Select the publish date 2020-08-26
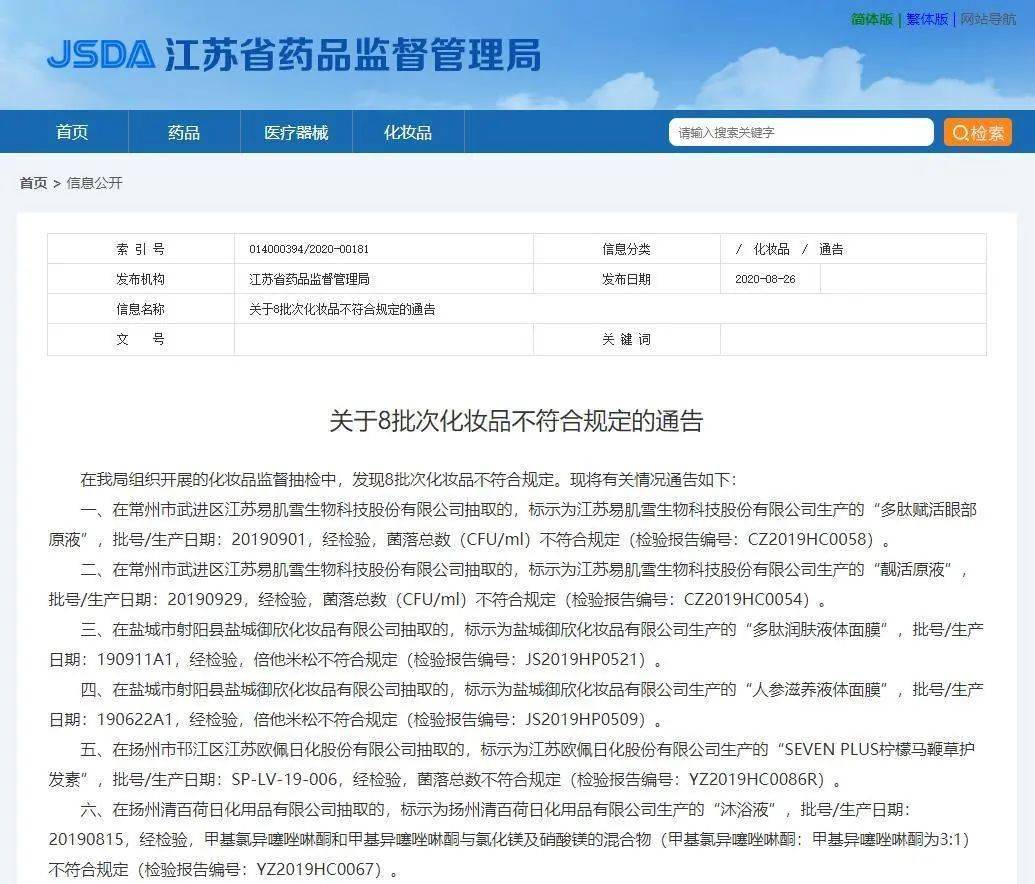 point(765,279)
